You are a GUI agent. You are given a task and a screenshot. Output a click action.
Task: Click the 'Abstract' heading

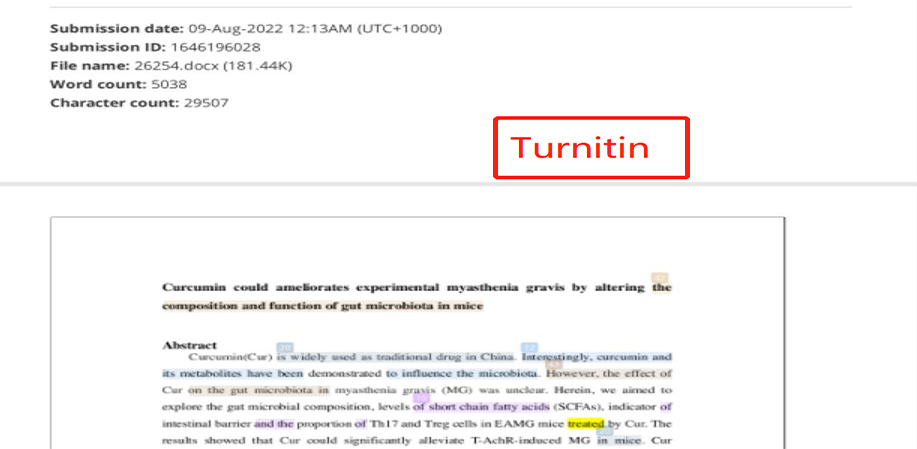(x=189, y=345)
